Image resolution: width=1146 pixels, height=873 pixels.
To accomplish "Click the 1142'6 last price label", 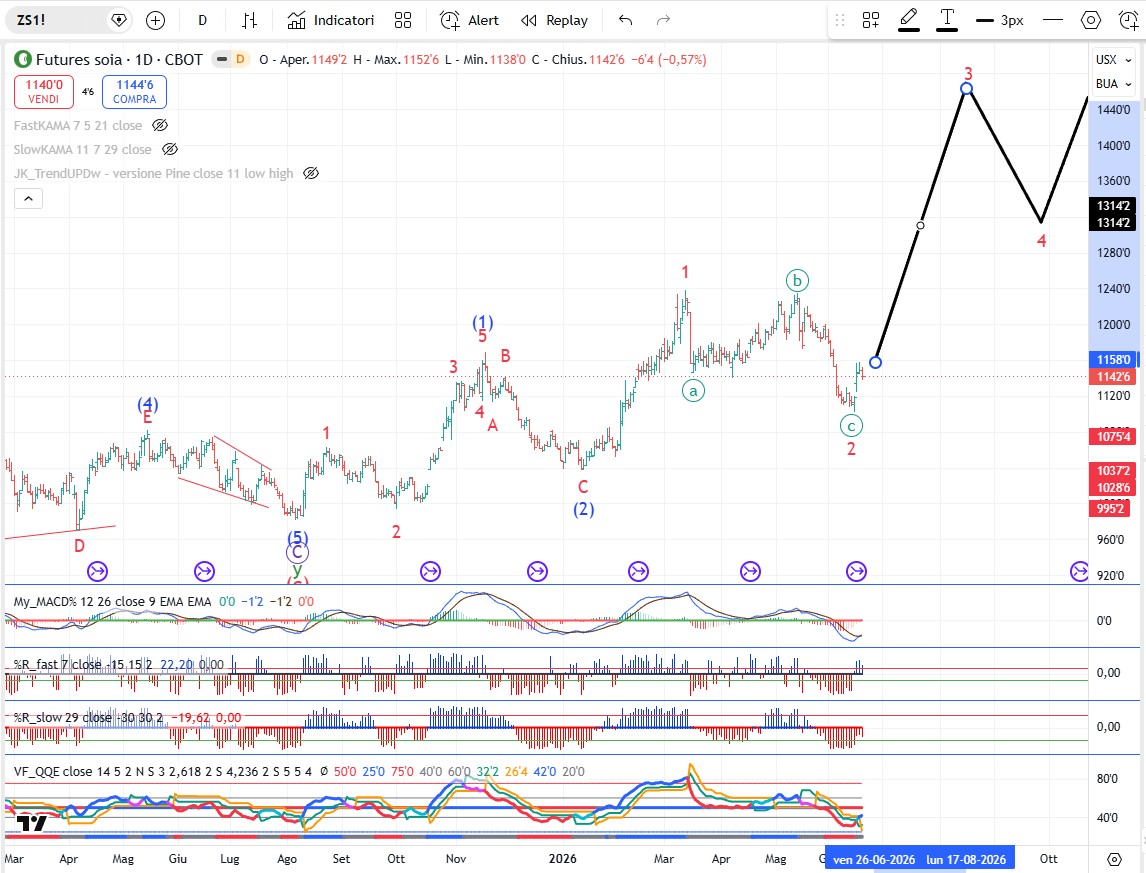I will pyautogui.click(x=1113, y=377).
